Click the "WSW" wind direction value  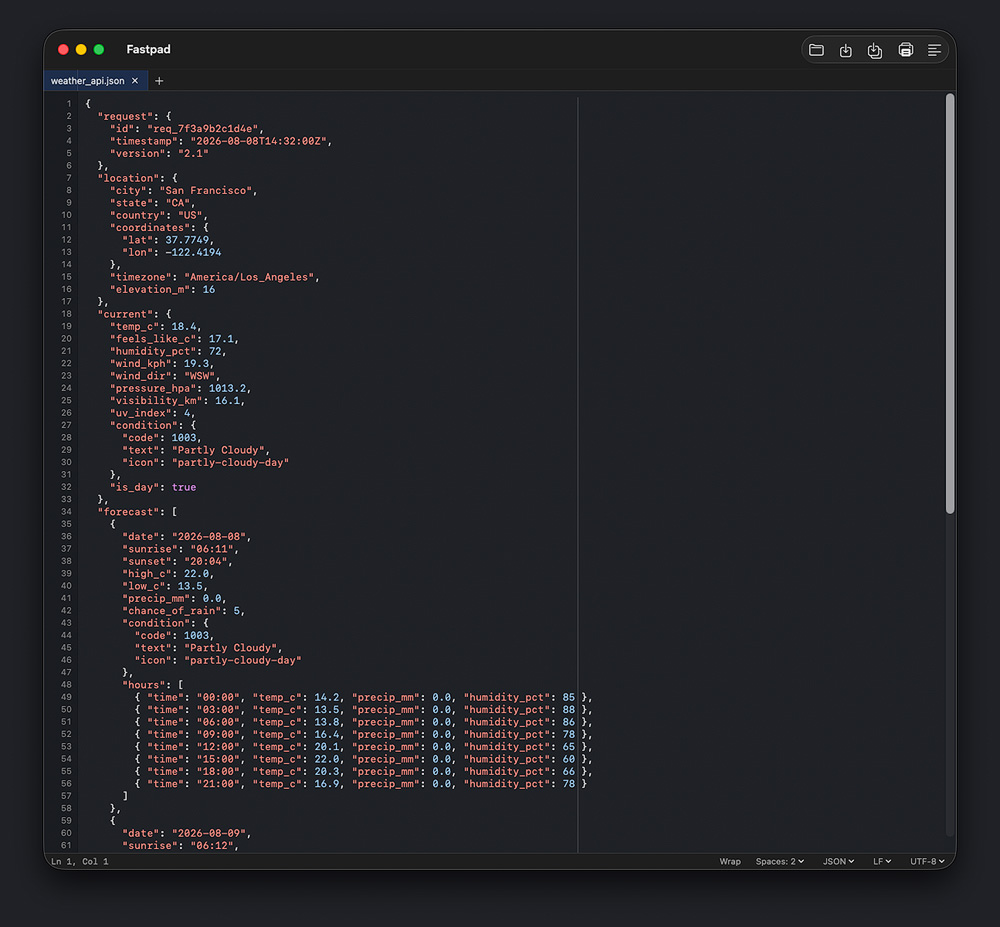(x=200, y=376)
